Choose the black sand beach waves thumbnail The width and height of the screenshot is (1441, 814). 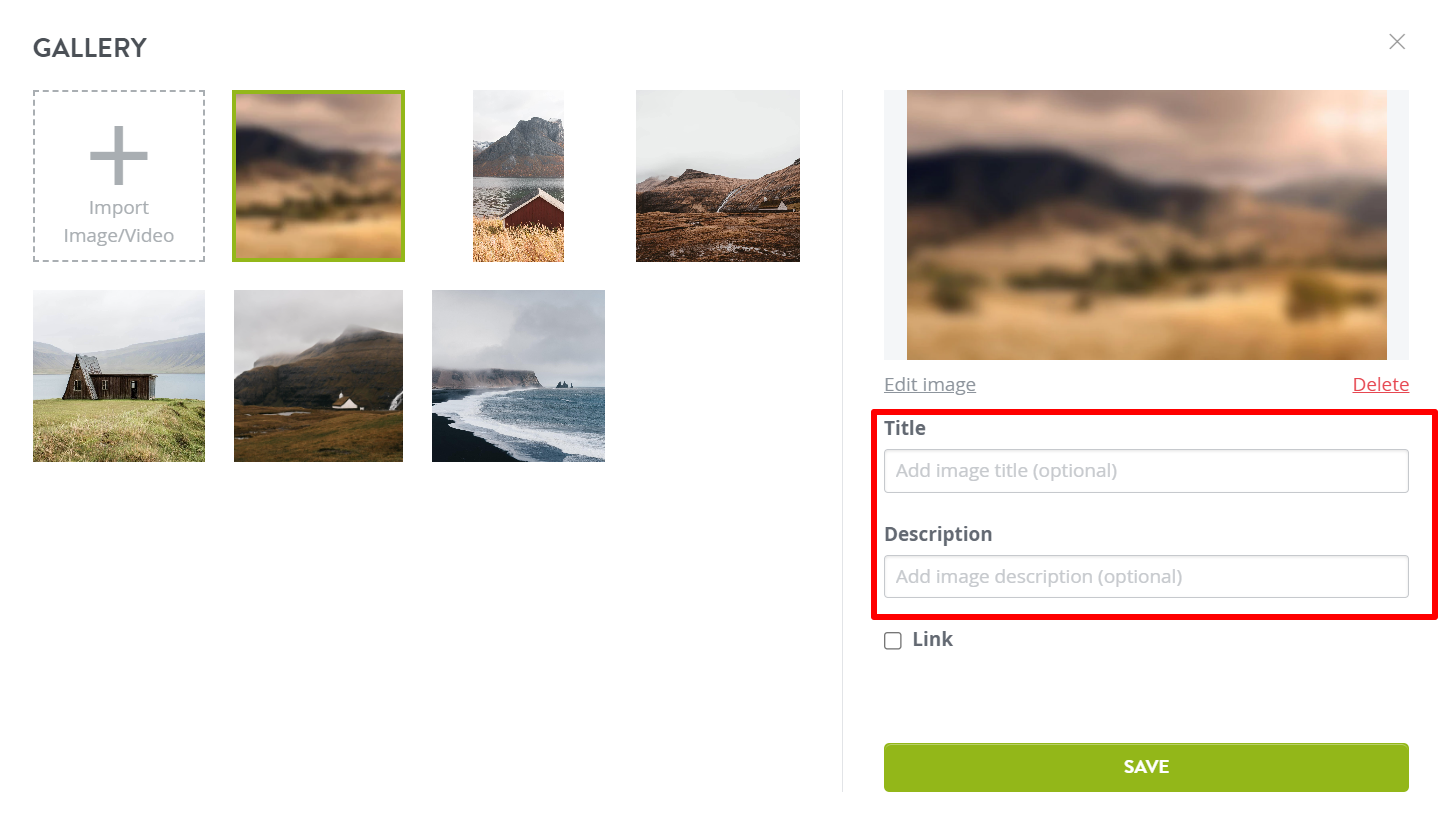[x=518, y=376]
